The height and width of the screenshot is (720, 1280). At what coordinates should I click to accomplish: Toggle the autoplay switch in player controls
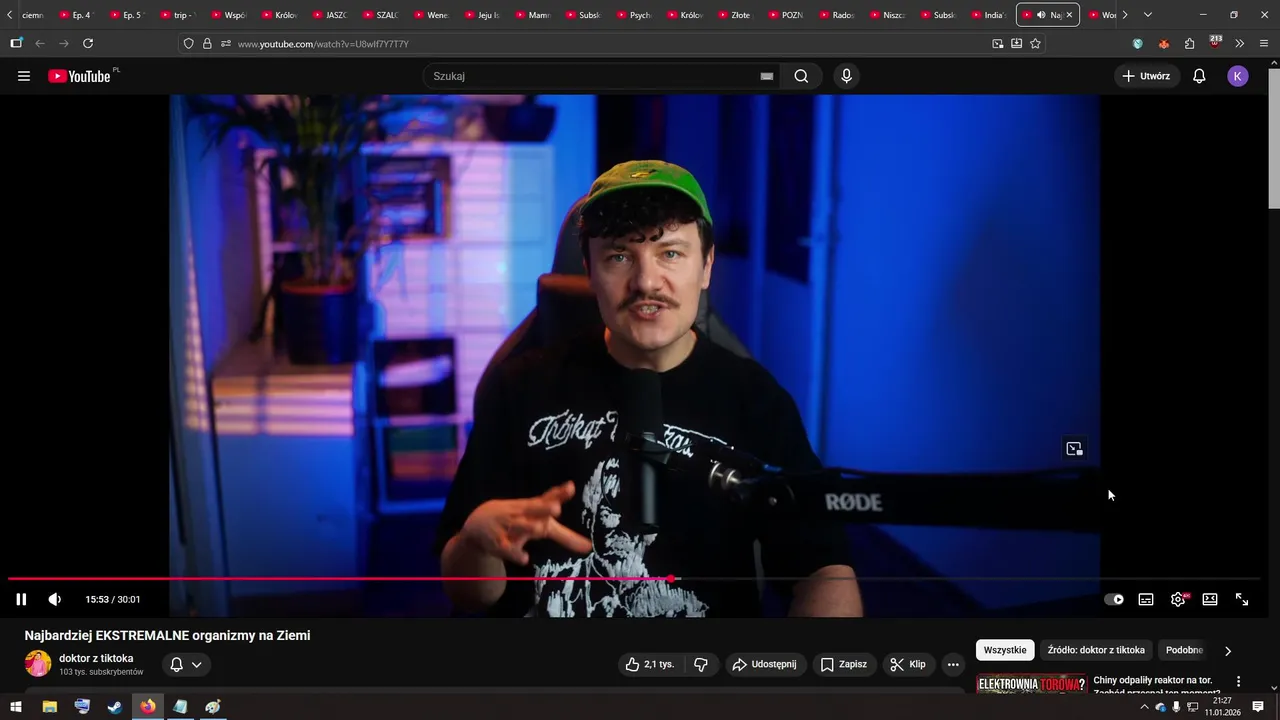tap(1114, 599)
